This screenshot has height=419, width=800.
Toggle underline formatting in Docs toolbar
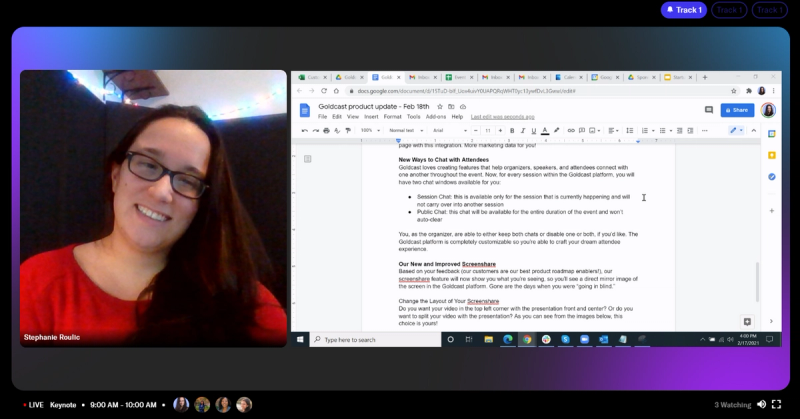534,131
